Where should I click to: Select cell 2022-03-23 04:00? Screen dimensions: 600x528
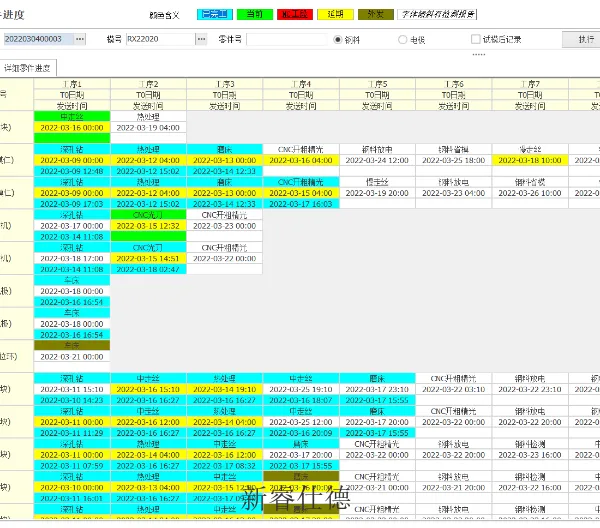(453, 193)
